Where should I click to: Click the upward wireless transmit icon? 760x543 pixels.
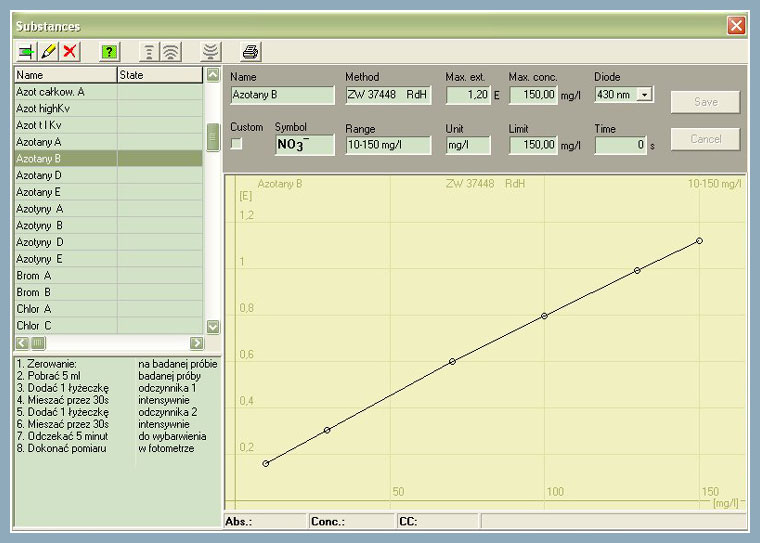[x=171, y=51]
